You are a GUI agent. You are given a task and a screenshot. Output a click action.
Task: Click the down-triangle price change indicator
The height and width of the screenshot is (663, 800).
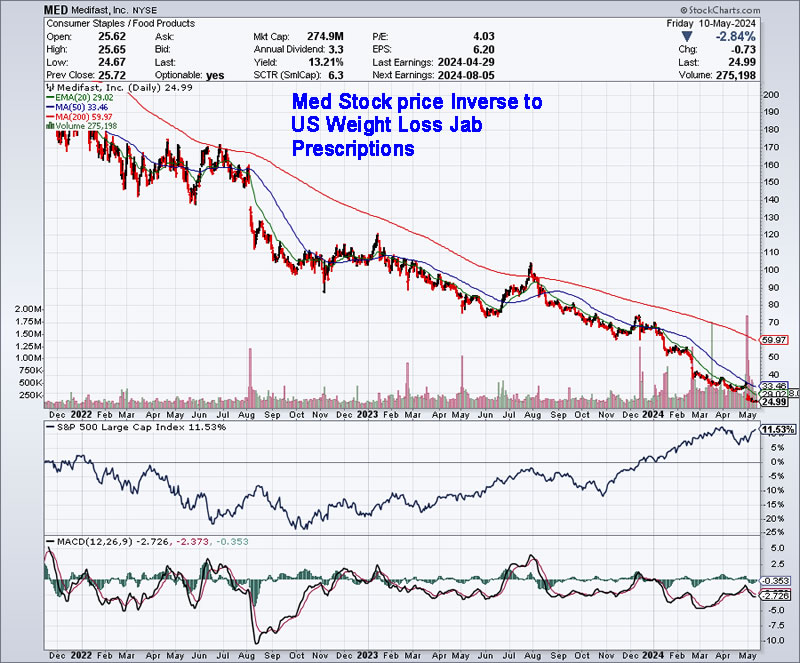click(x=687, y=37)
